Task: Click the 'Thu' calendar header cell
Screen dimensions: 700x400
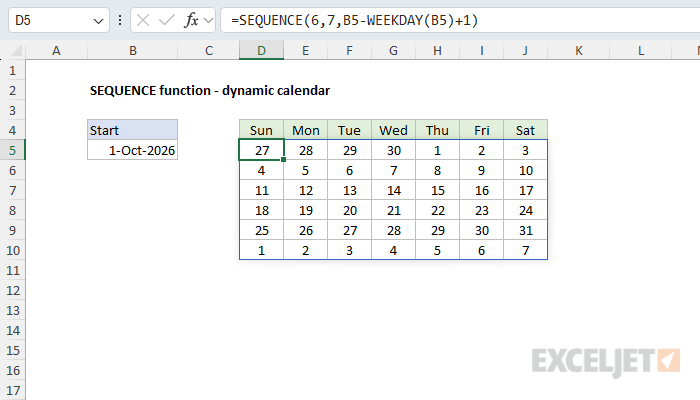Action: (x=438, y=130)
